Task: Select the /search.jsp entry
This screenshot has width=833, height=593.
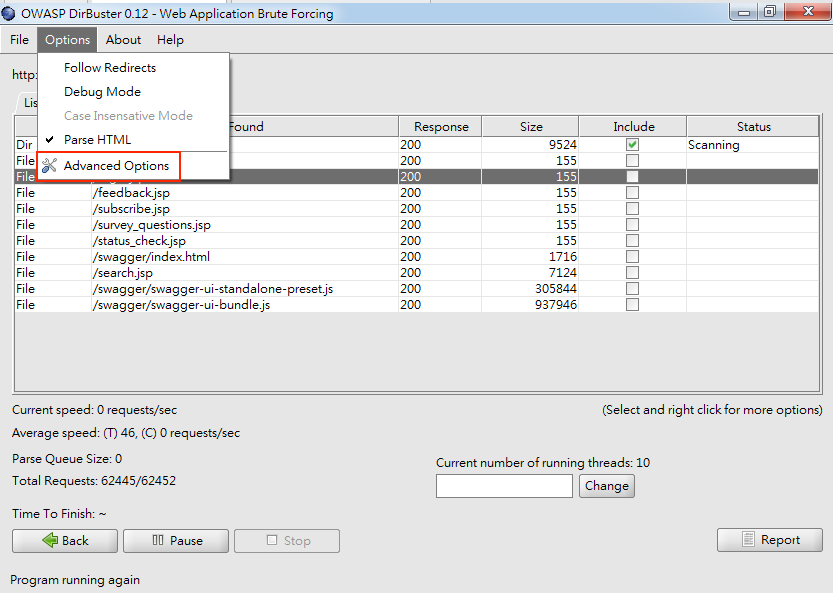Action: click(416, 272)
